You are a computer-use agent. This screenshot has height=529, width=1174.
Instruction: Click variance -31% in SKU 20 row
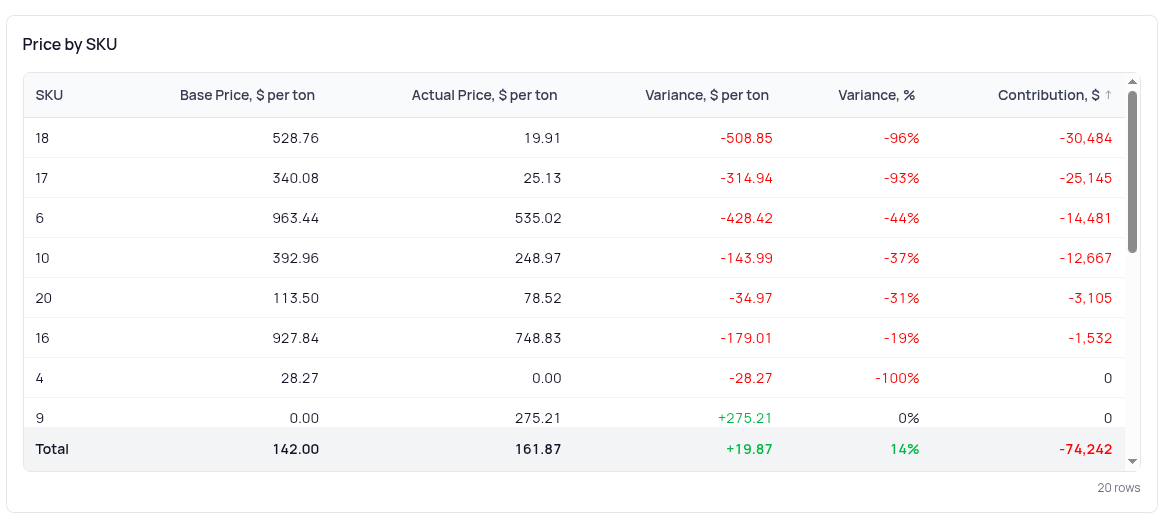pyautogui.click(x=901, y=298)
